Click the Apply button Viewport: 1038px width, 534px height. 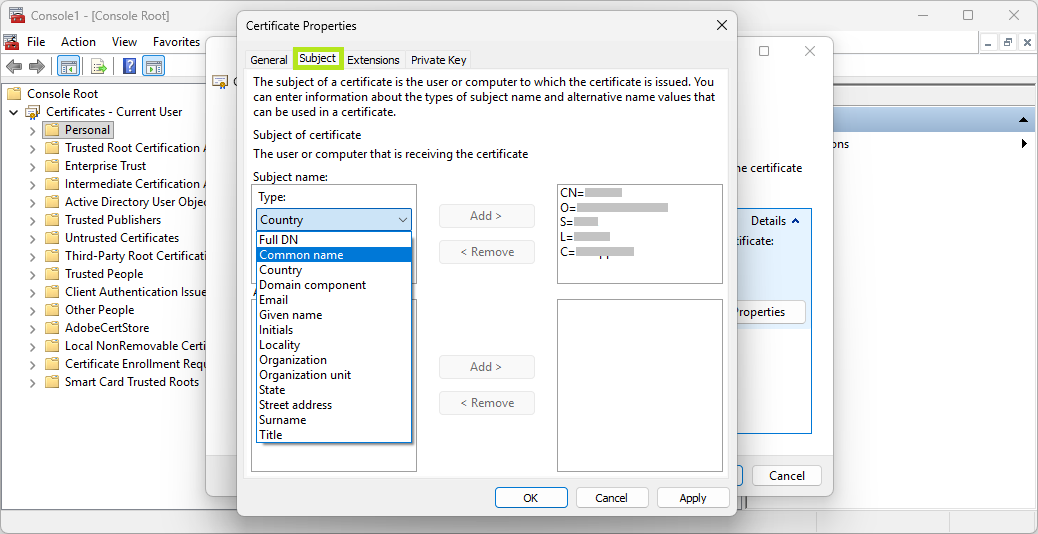click(x=692, y=498)
